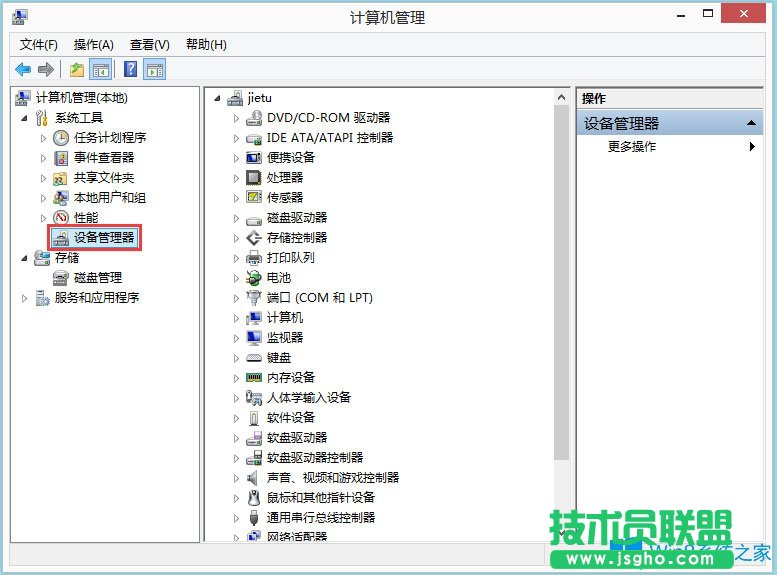This screenshot has height=575, width=777.
Task: Click the 端口 (COM 和 LPT) icon
Action: [254, 297]
